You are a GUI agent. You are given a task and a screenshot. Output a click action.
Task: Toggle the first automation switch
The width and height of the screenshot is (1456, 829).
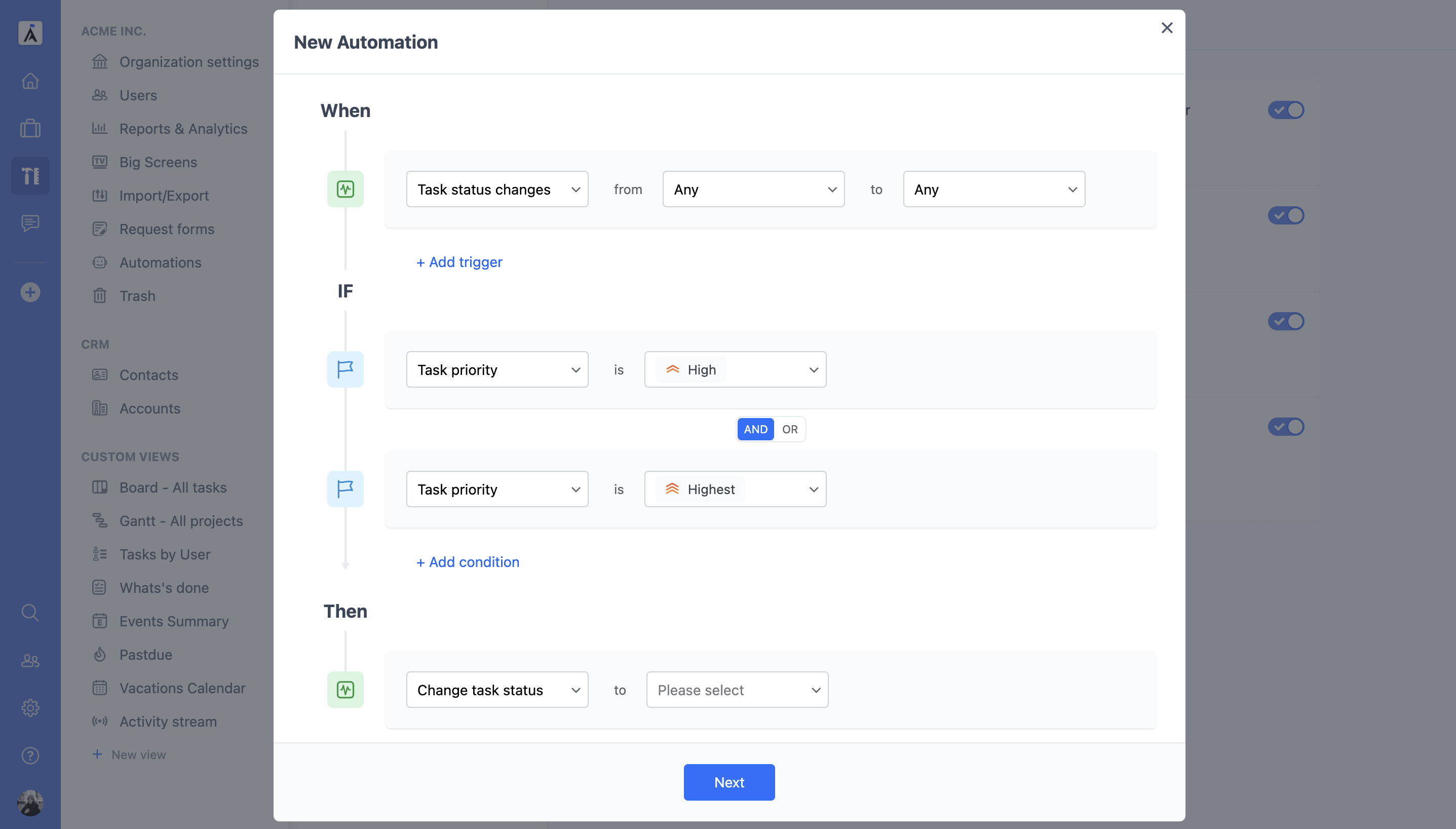point(1286,110)
